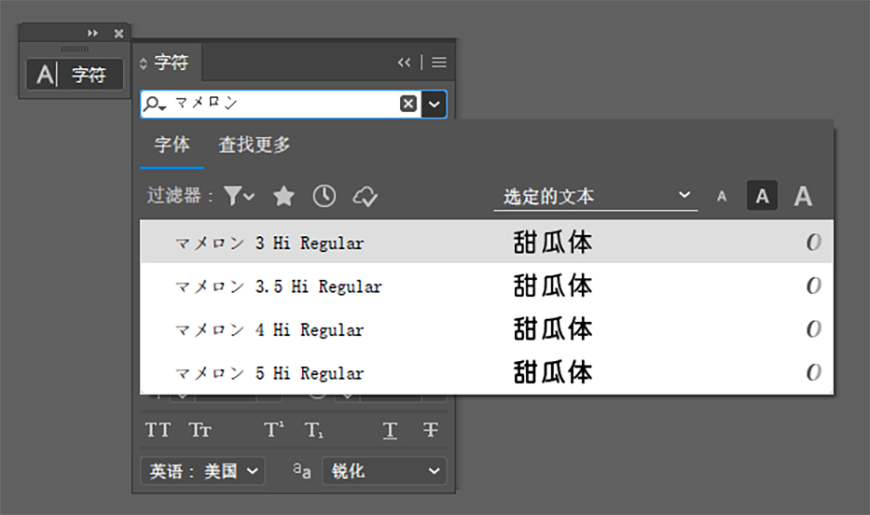Viewport: 870px width, 515px height.
Task: Toggle Strikethrough formatting
Action: pos(431,430)
